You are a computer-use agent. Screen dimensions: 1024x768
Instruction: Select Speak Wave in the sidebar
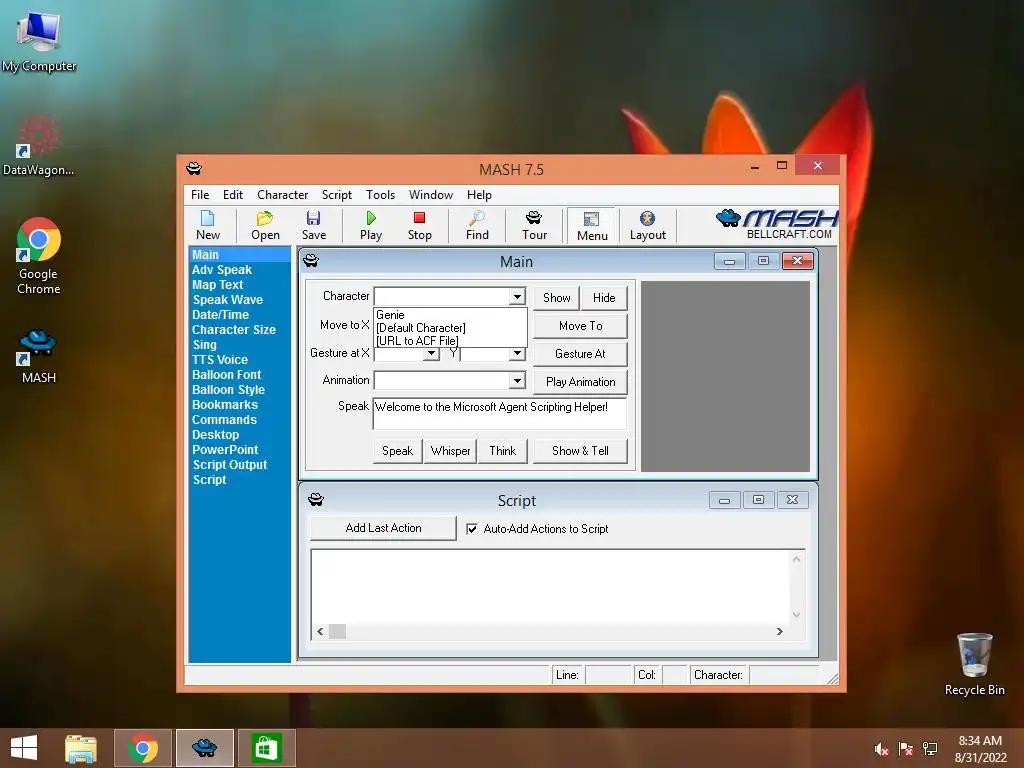pos(228,300)
